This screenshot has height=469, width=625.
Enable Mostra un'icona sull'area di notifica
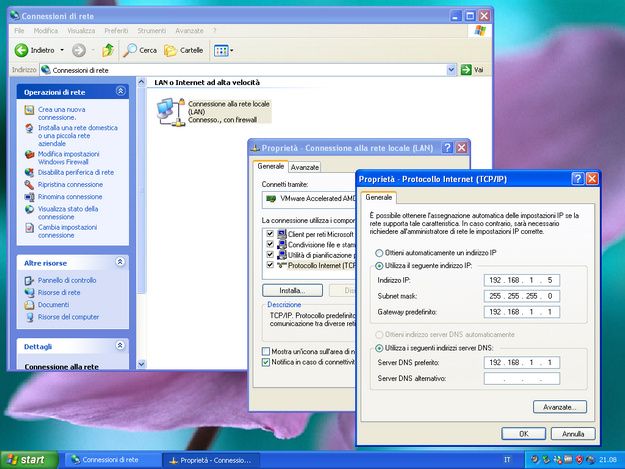click(x=266, y=351)
